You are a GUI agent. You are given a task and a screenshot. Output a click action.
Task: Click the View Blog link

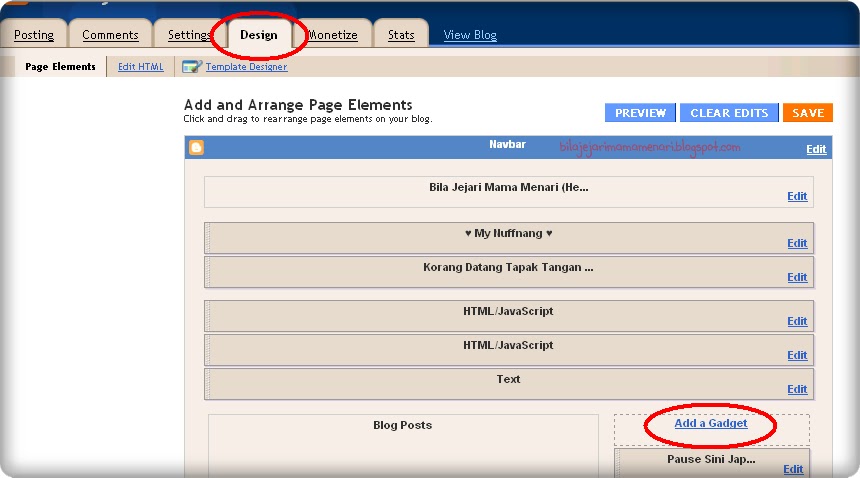(470, 35)
